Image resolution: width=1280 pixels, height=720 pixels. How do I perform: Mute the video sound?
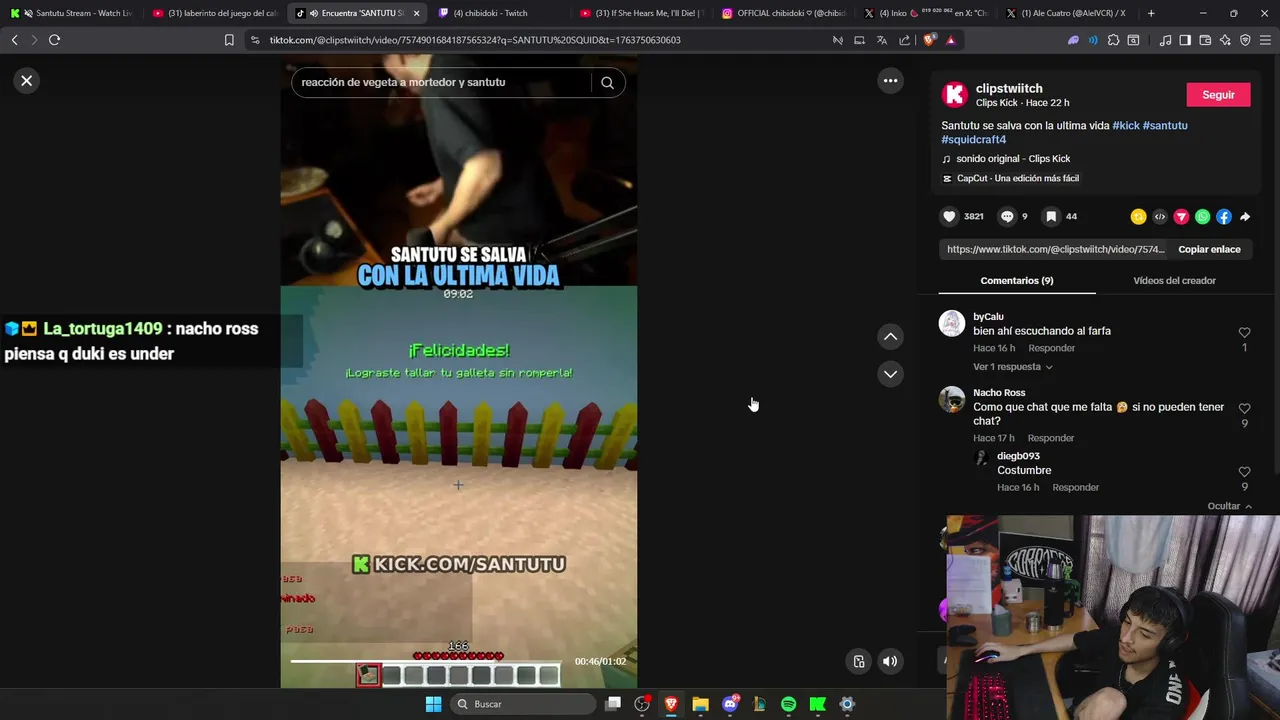pyautogui.click(x=890, y=661)
